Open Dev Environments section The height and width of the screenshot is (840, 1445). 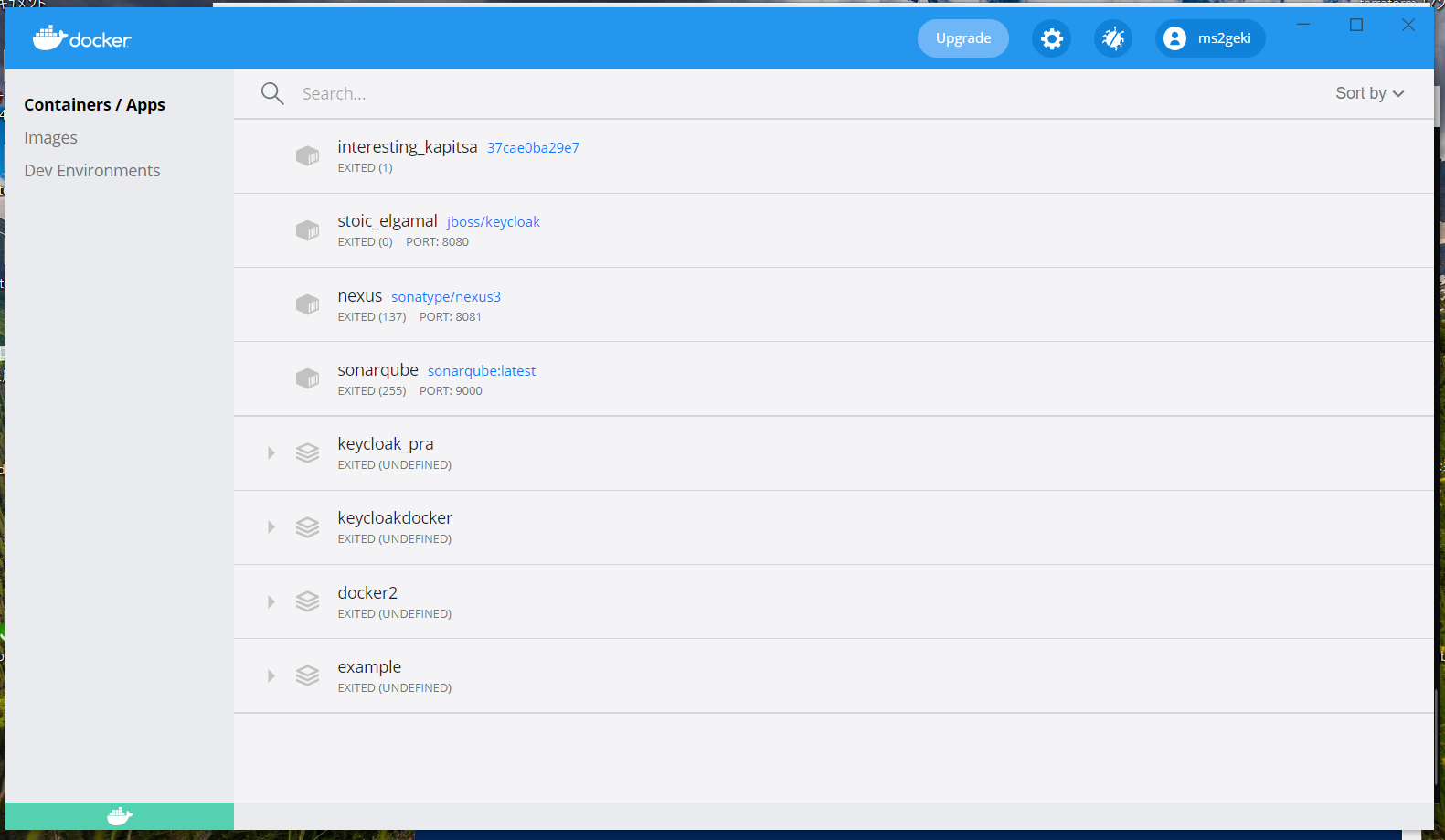[91, 171]
